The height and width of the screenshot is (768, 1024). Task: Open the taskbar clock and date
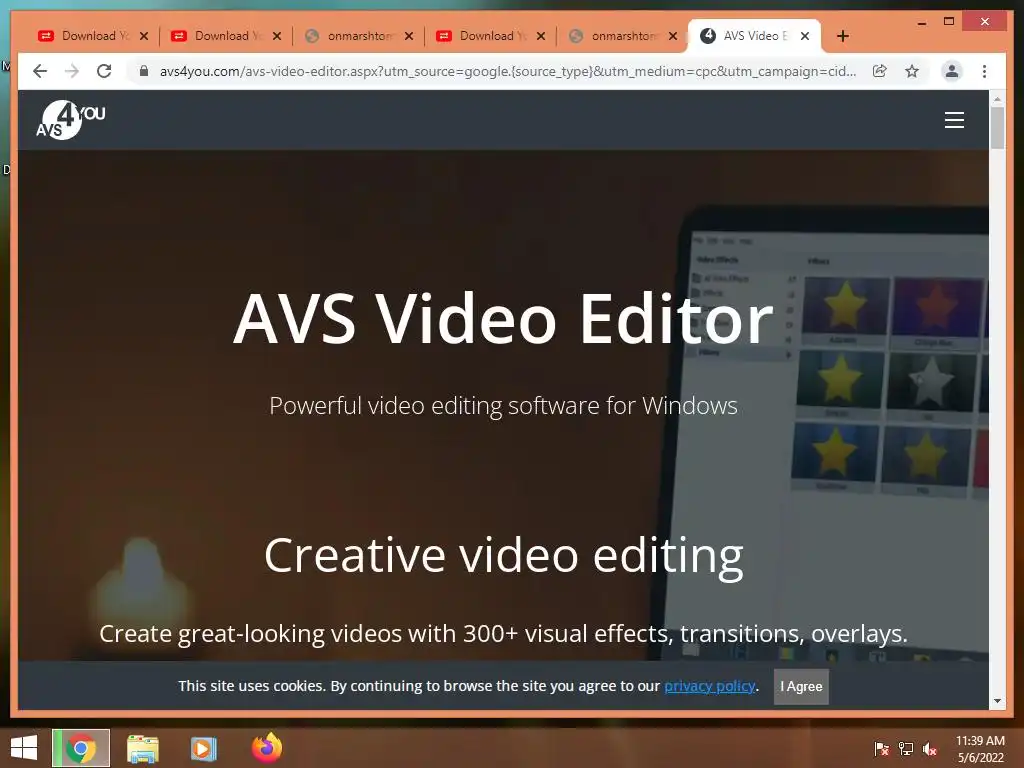[980, 749]
